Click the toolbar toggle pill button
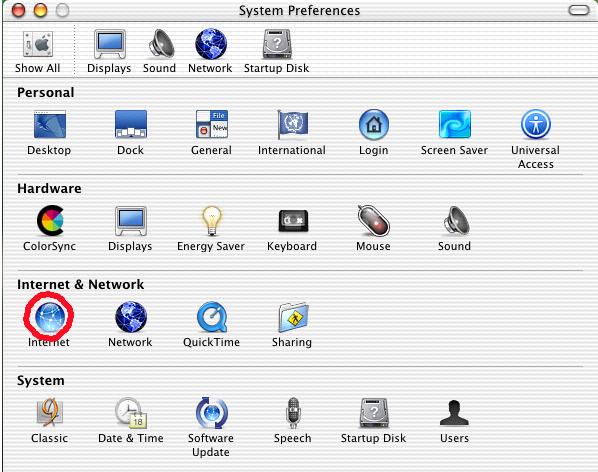 (579, 10)
